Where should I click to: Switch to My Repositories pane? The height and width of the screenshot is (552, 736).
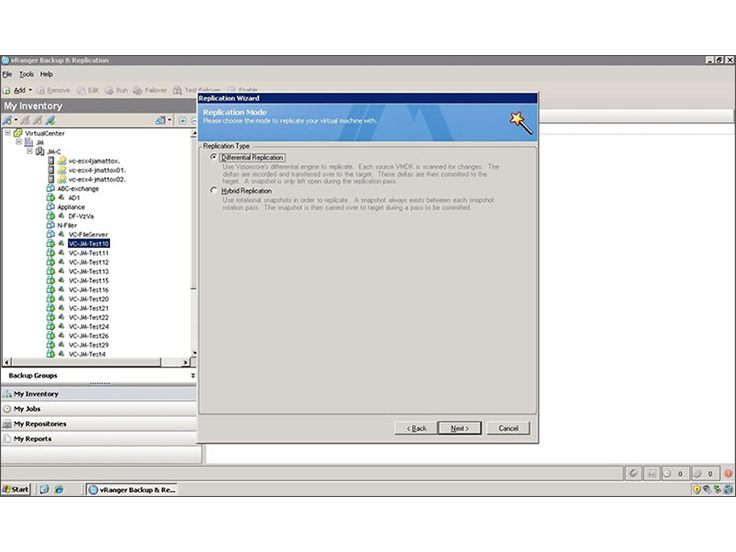point(99,424)
